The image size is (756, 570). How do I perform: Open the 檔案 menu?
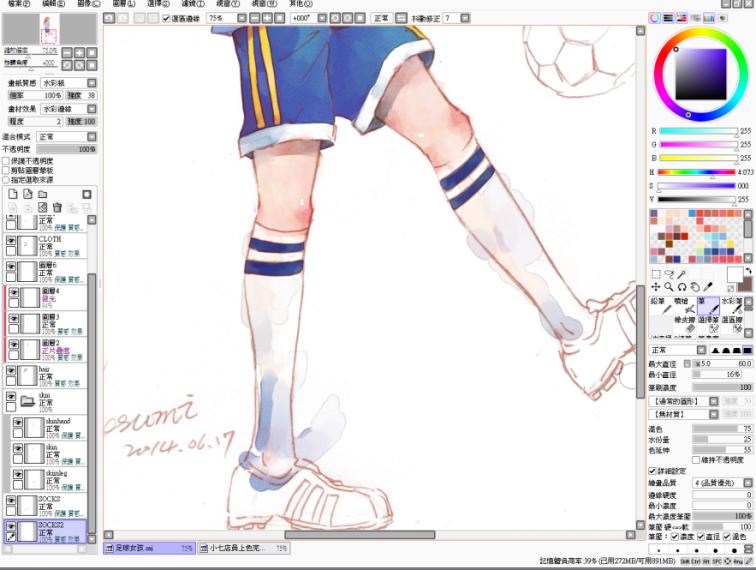(x=19, y=3)
